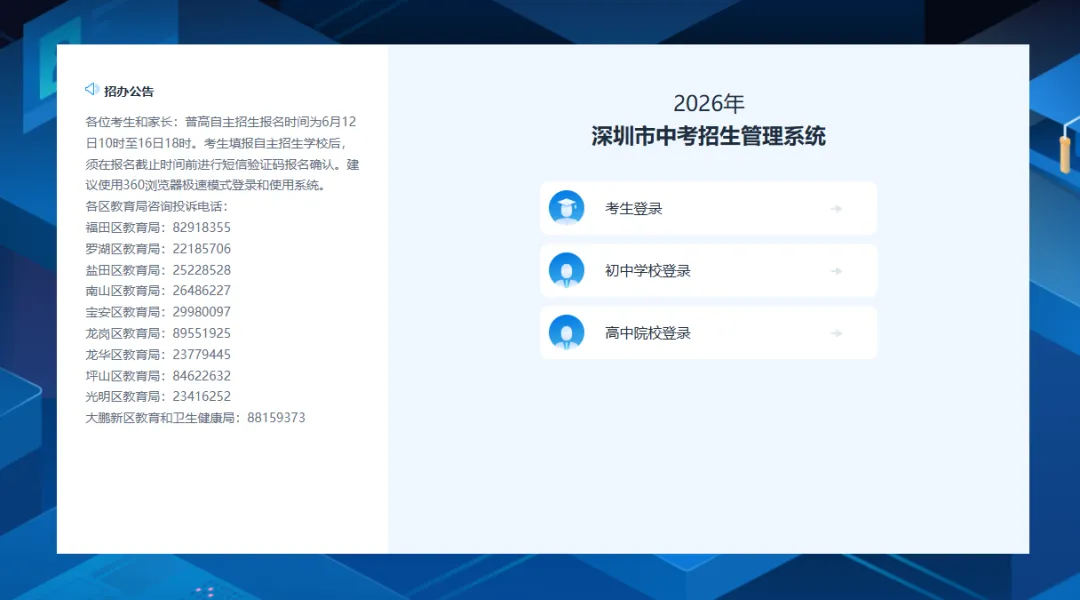The width and height of the screenshot is (1080, 600).
Task: Click the 2026年 title text
Action: (709, 103)
